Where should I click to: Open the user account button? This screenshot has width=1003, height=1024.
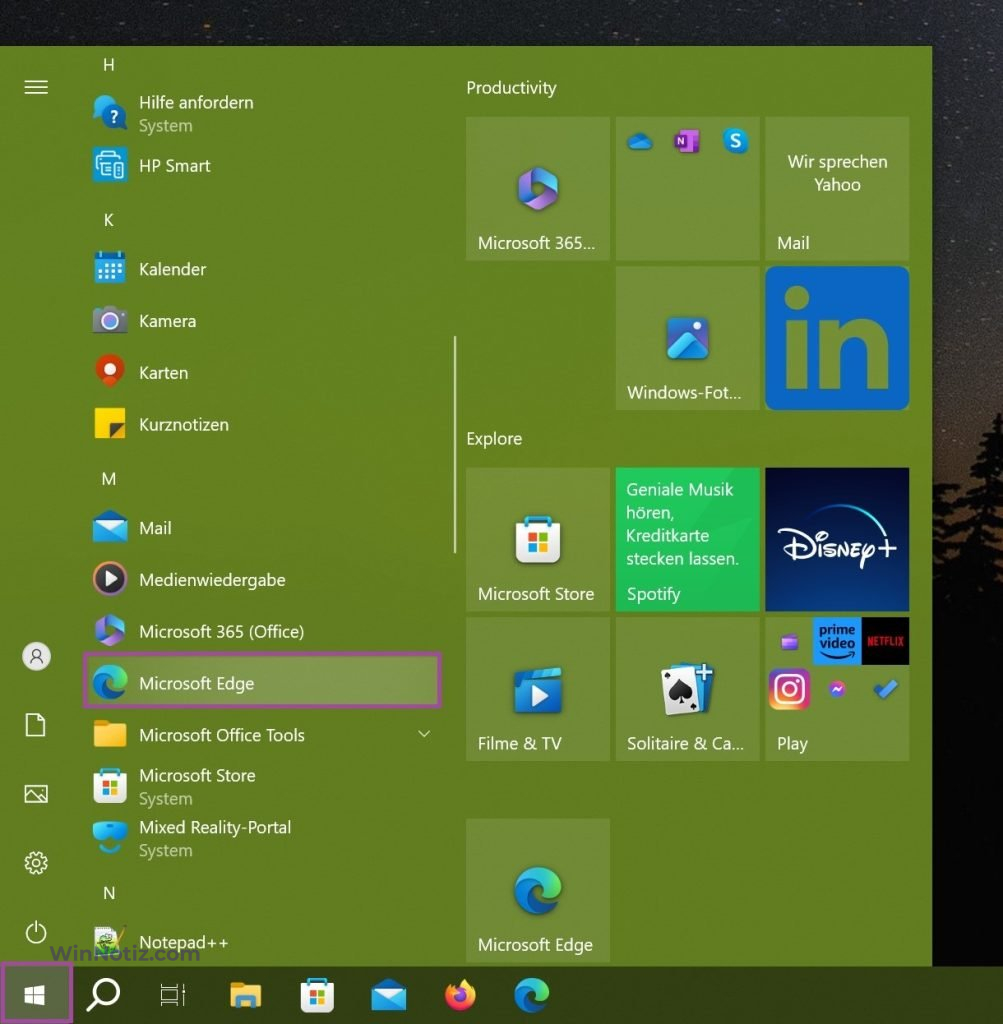click(36, 656)
